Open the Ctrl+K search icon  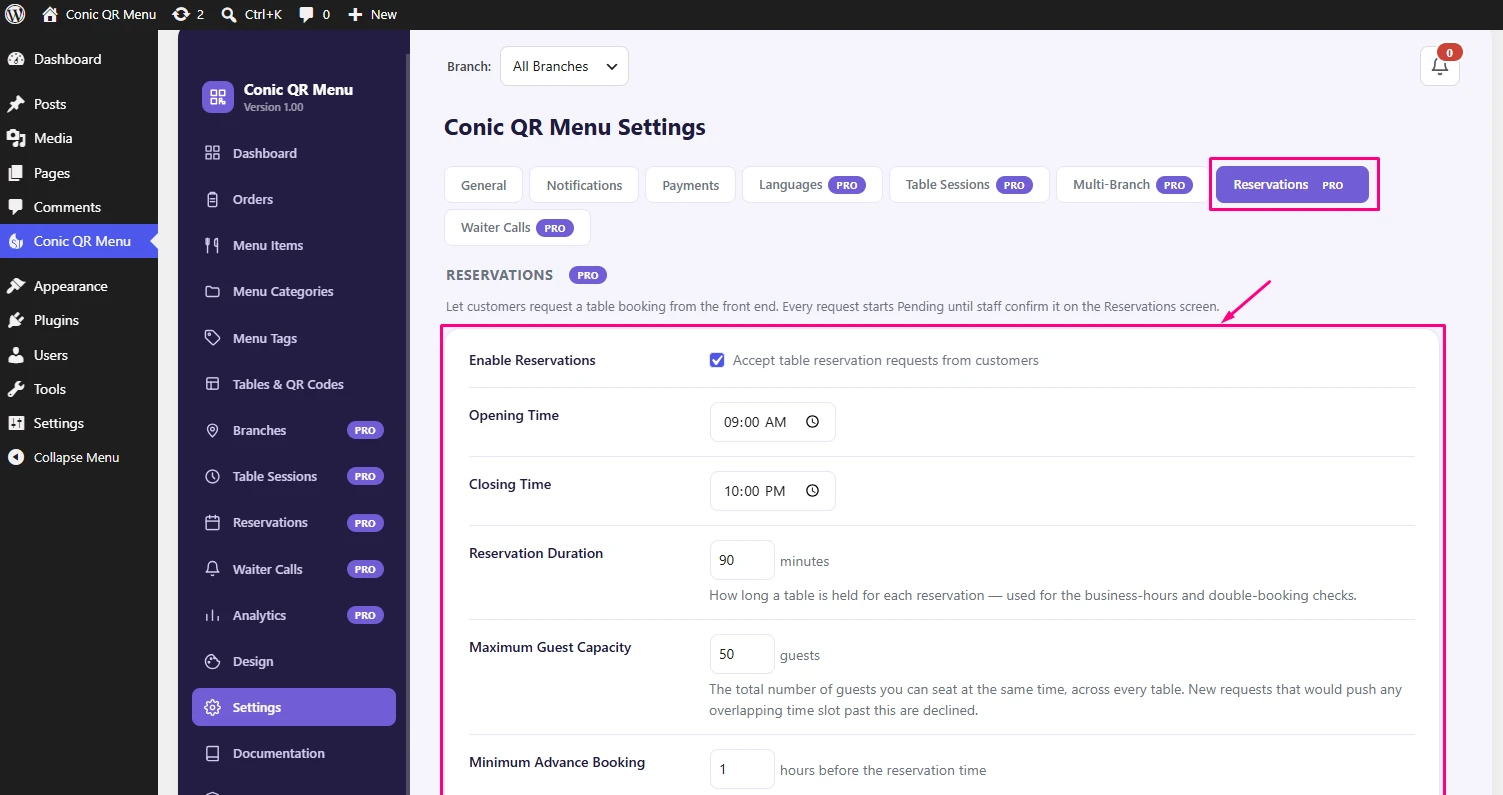229,14
